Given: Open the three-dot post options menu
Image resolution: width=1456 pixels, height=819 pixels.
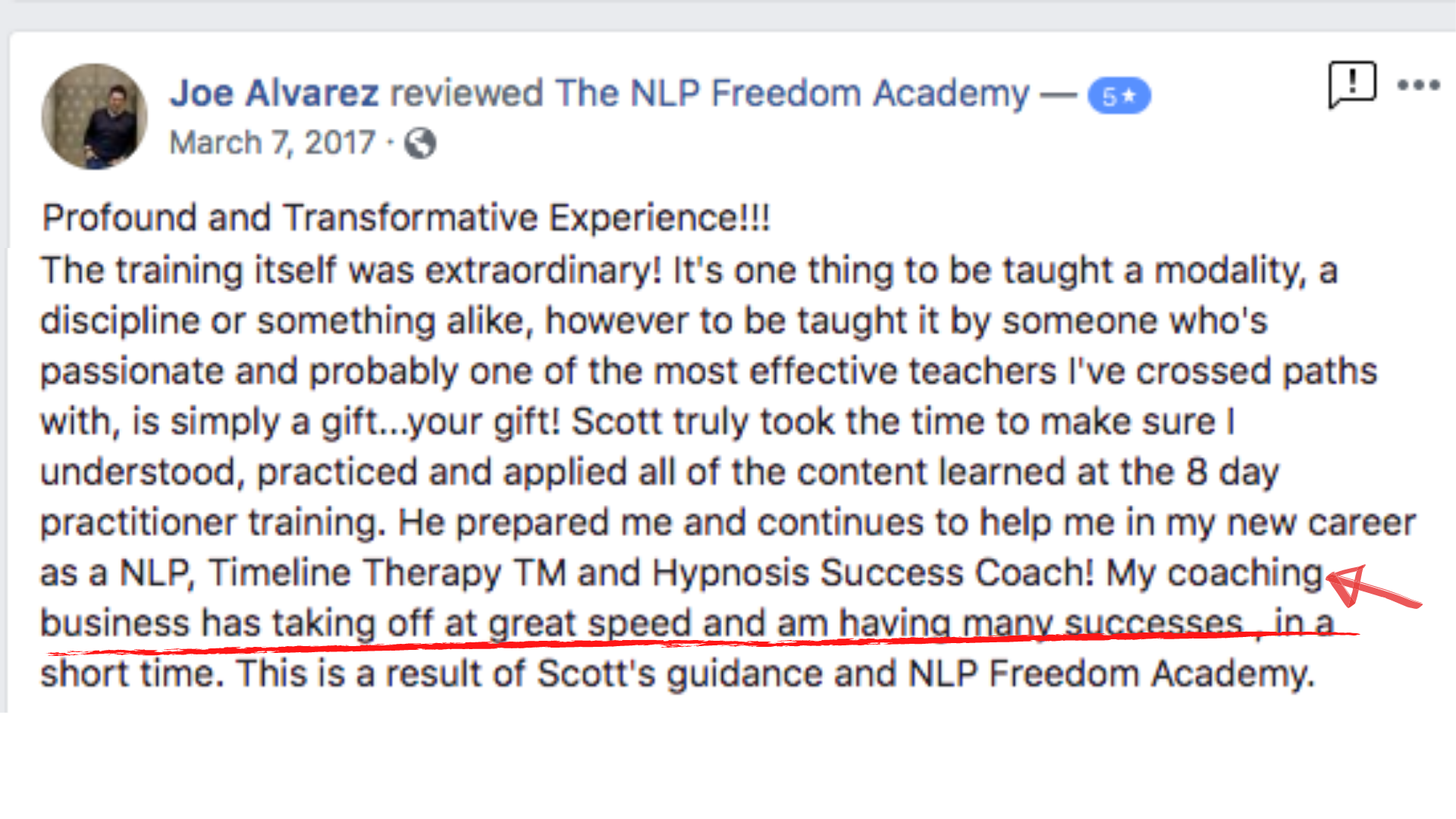Looking at the screenshot, I should click(1418, 85).
